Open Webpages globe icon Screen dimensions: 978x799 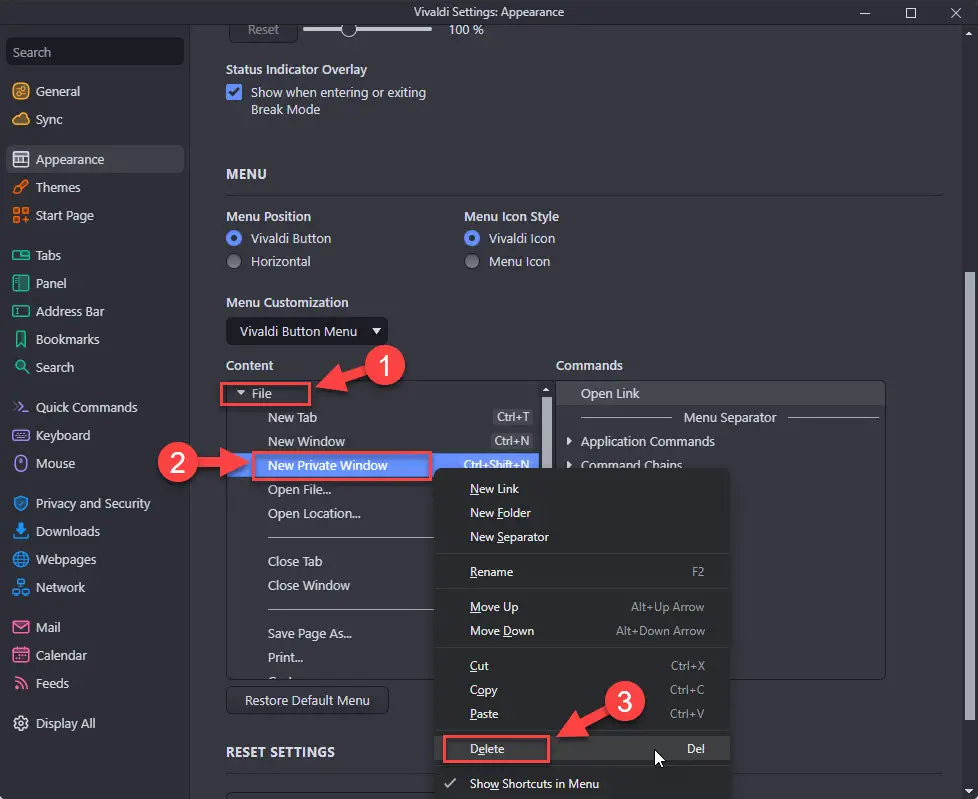point(21,559)
